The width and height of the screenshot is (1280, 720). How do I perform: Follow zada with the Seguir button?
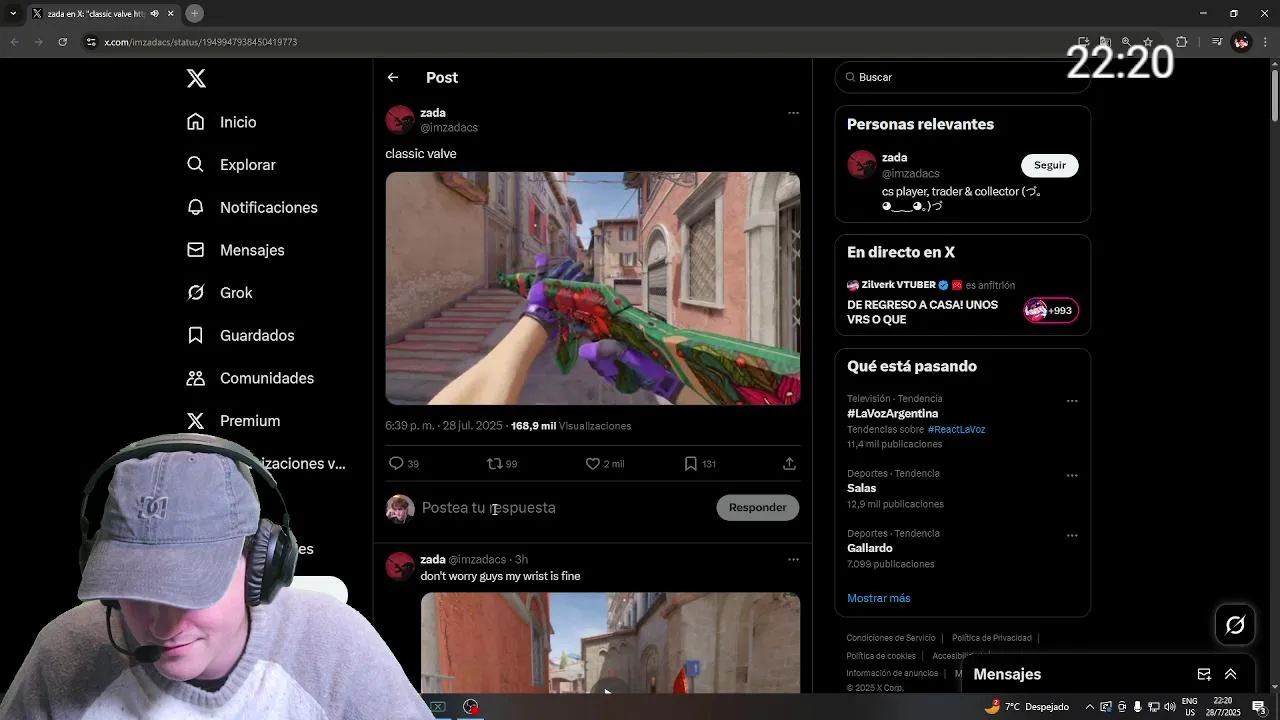coord(1050,165)
